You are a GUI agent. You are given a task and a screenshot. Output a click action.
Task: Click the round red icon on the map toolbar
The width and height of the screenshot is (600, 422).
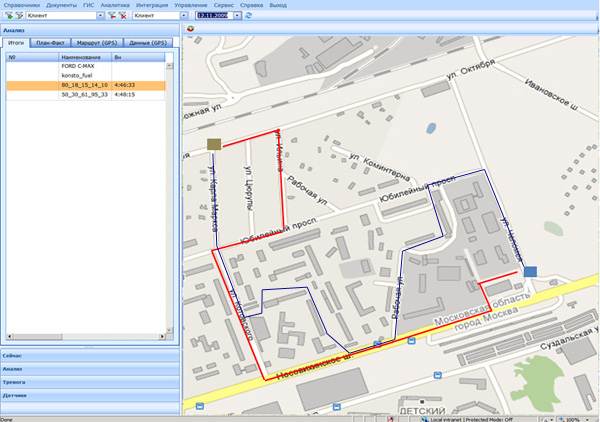click(x=191, y=29)
